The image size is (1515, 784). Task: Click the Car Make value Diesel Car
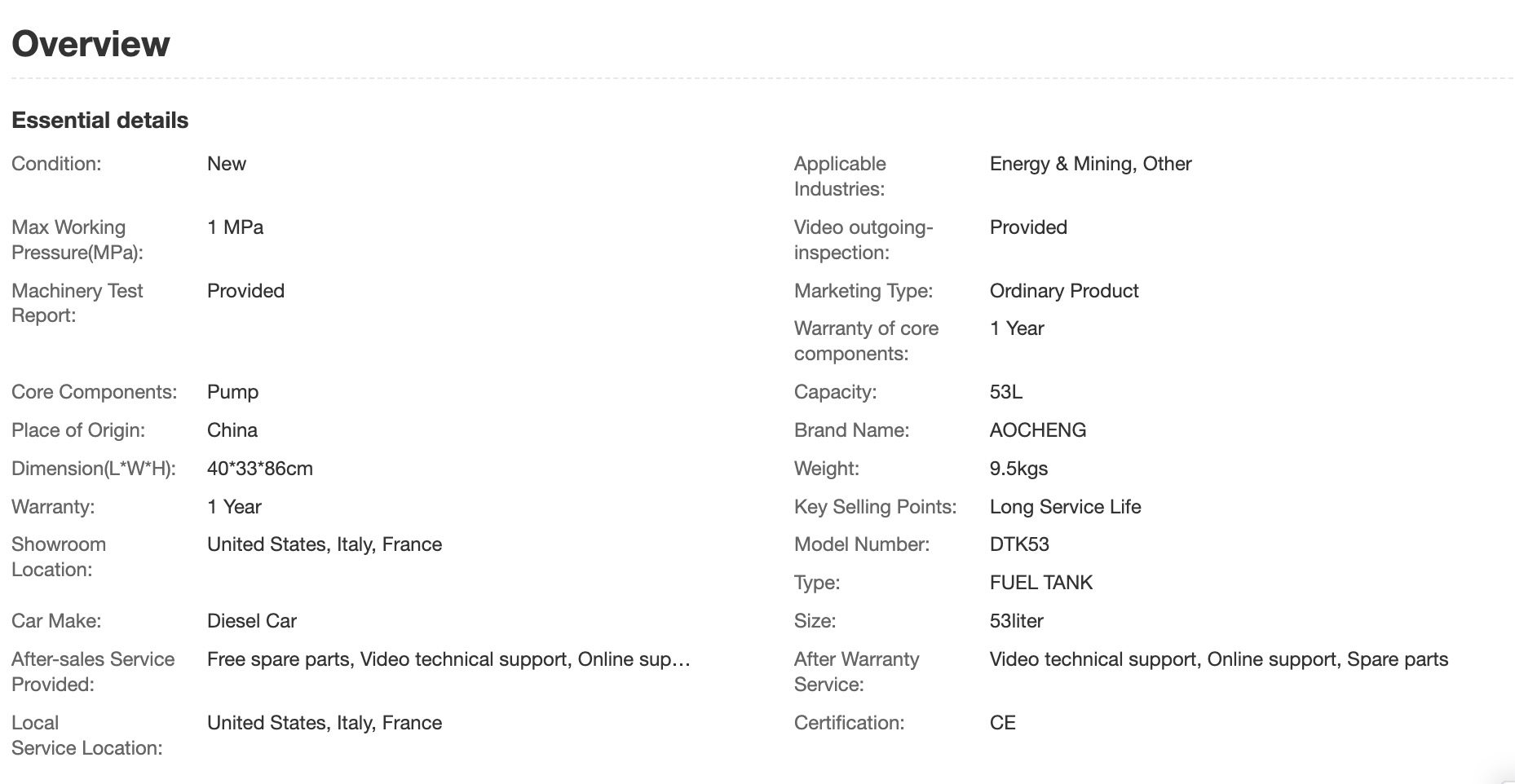tap(251, 621)
